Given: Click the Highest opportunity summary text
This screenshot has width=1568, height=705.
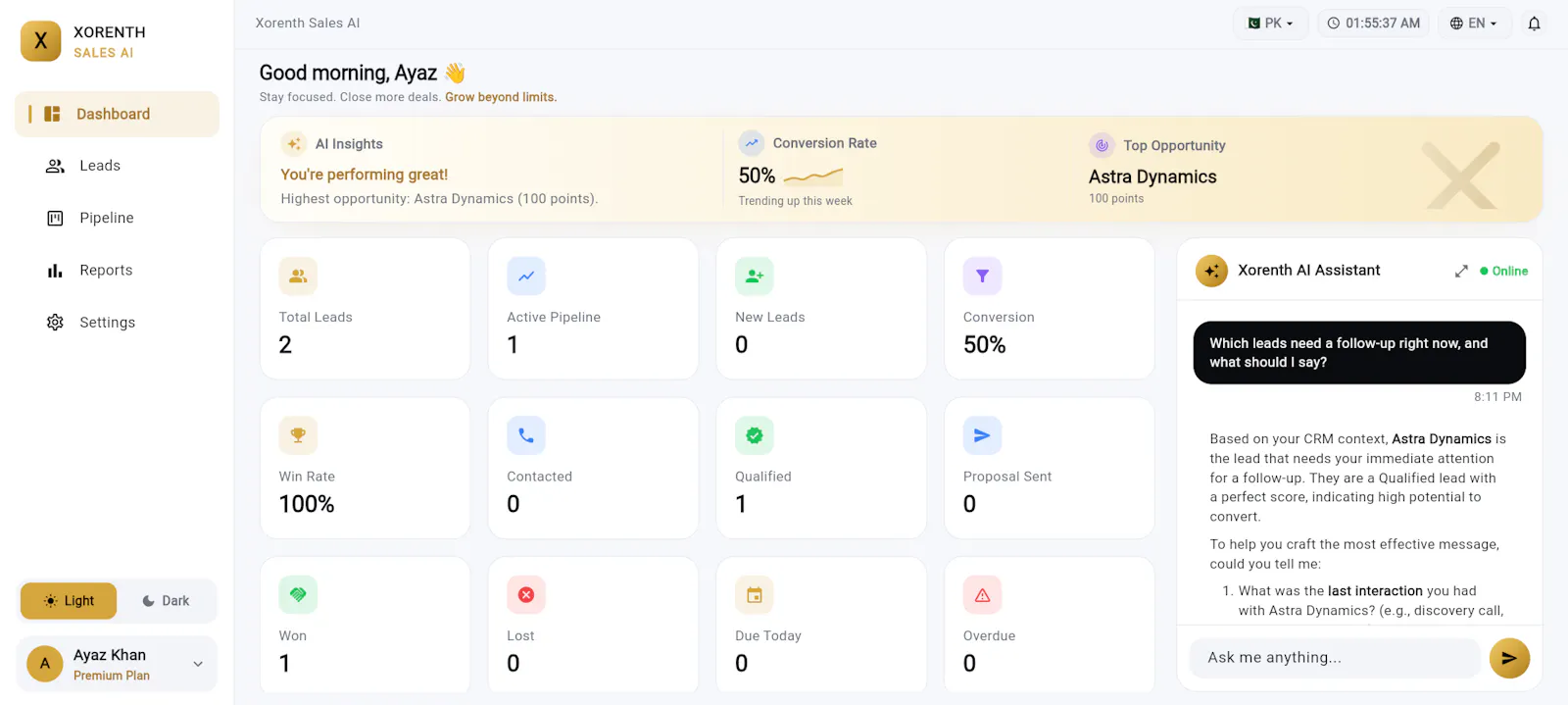Looking at the screenshot, I should pyautogui.click(x=440, y=199).
